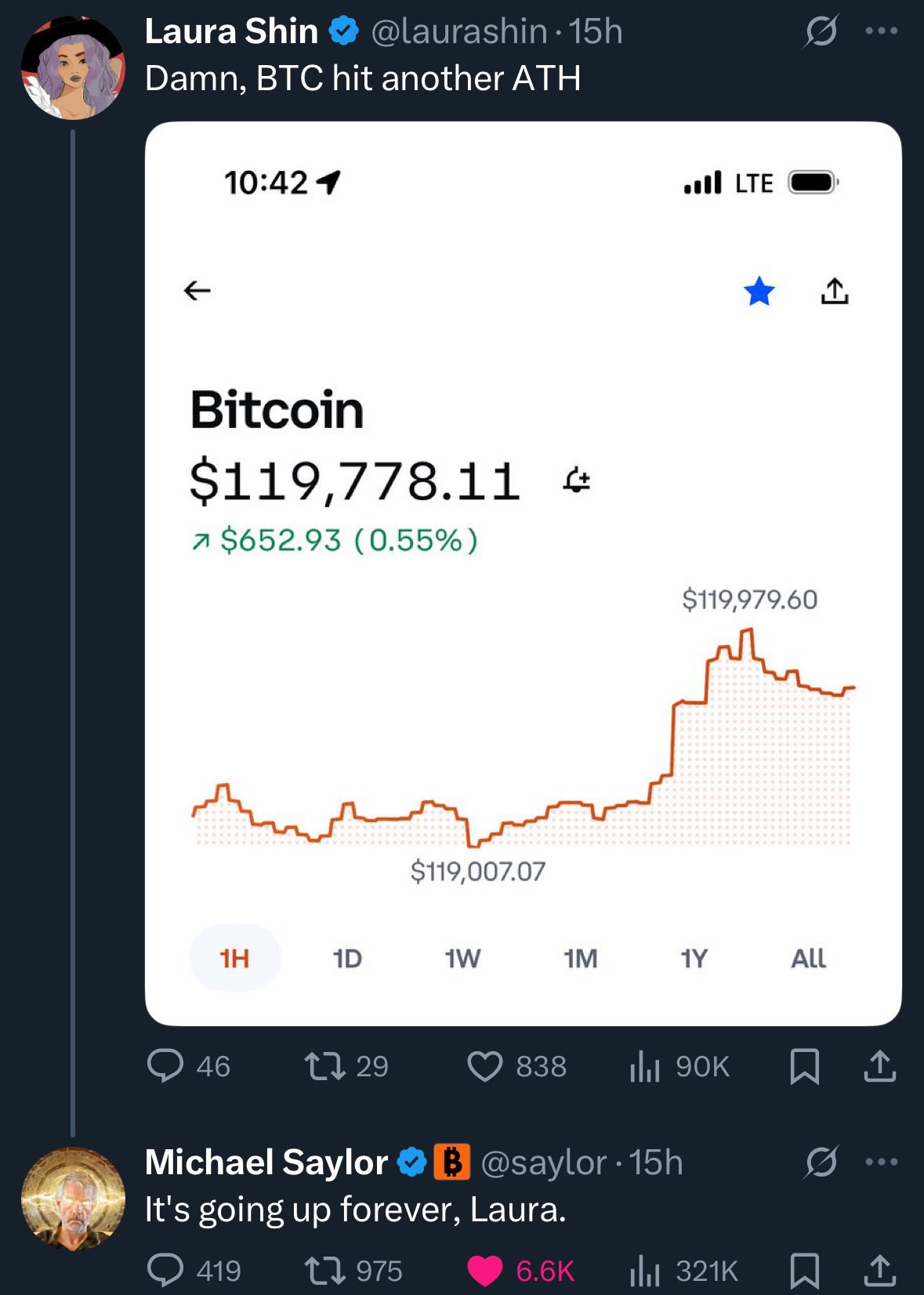Open the @saylor handle link
Screen dimensions: 924x1295
(x=543, y=1162)
